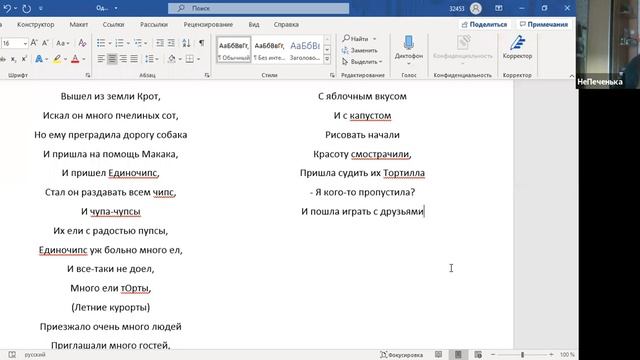Align text to the right

[123, 59]
